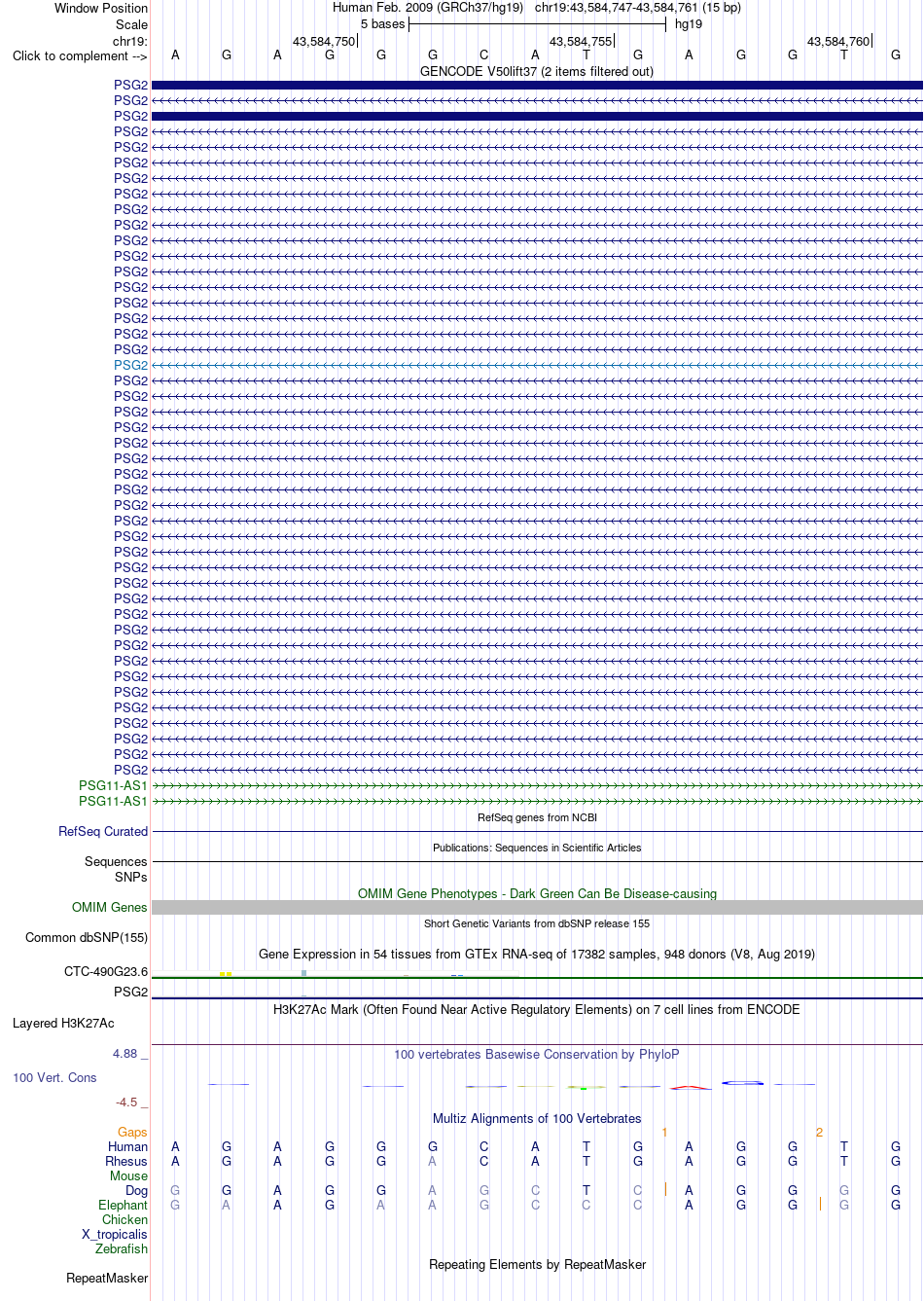Click base T in the Dog alignment row

coord(586,1190)
